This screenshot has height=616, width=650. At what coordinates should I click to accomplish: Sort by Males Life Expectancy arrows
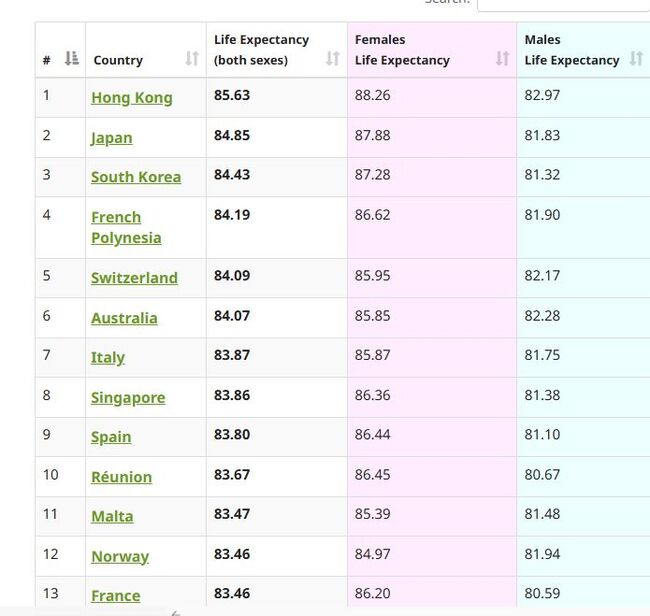(636, 59)
